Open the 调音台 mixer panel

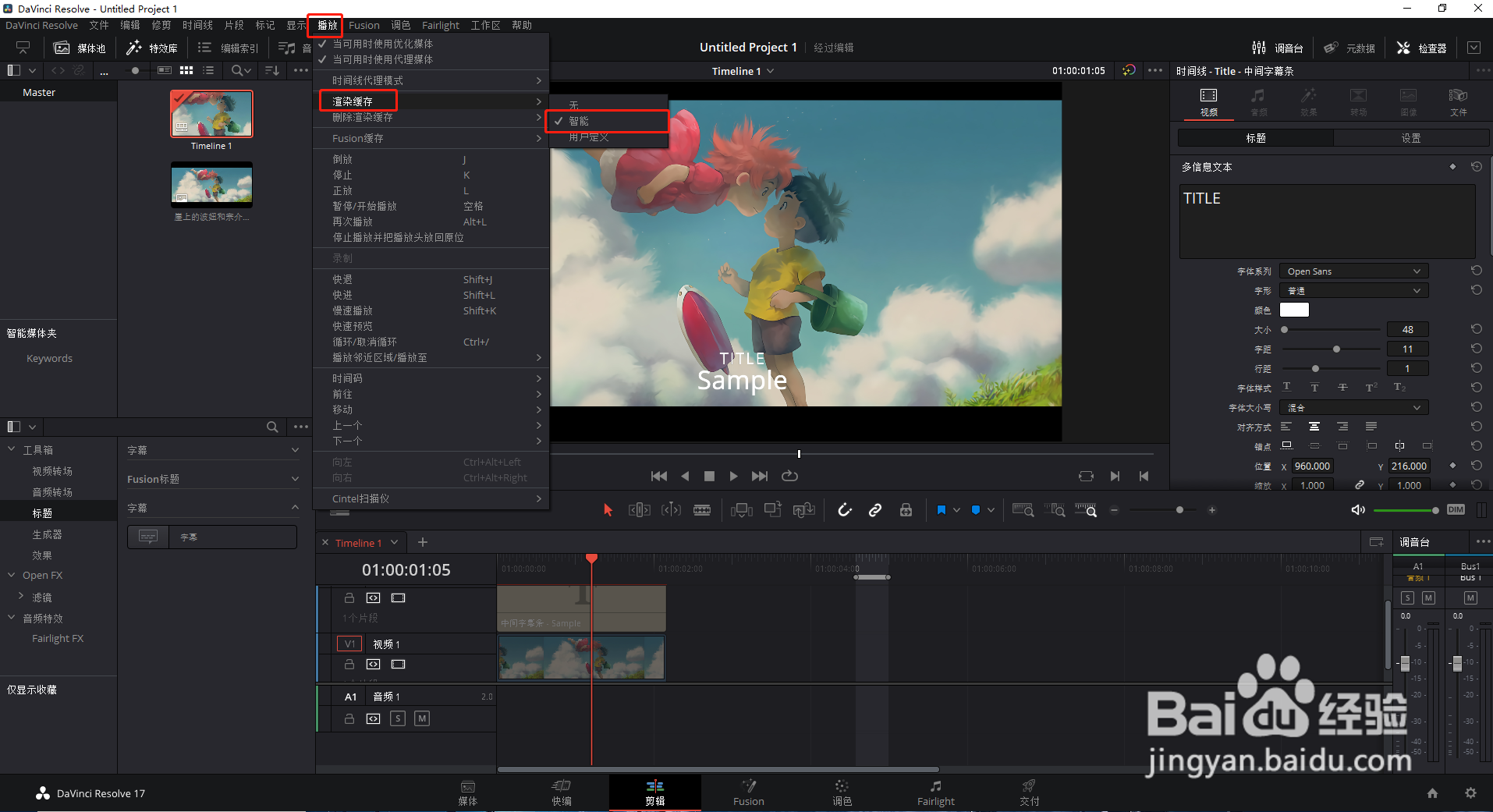[1278, 48]
